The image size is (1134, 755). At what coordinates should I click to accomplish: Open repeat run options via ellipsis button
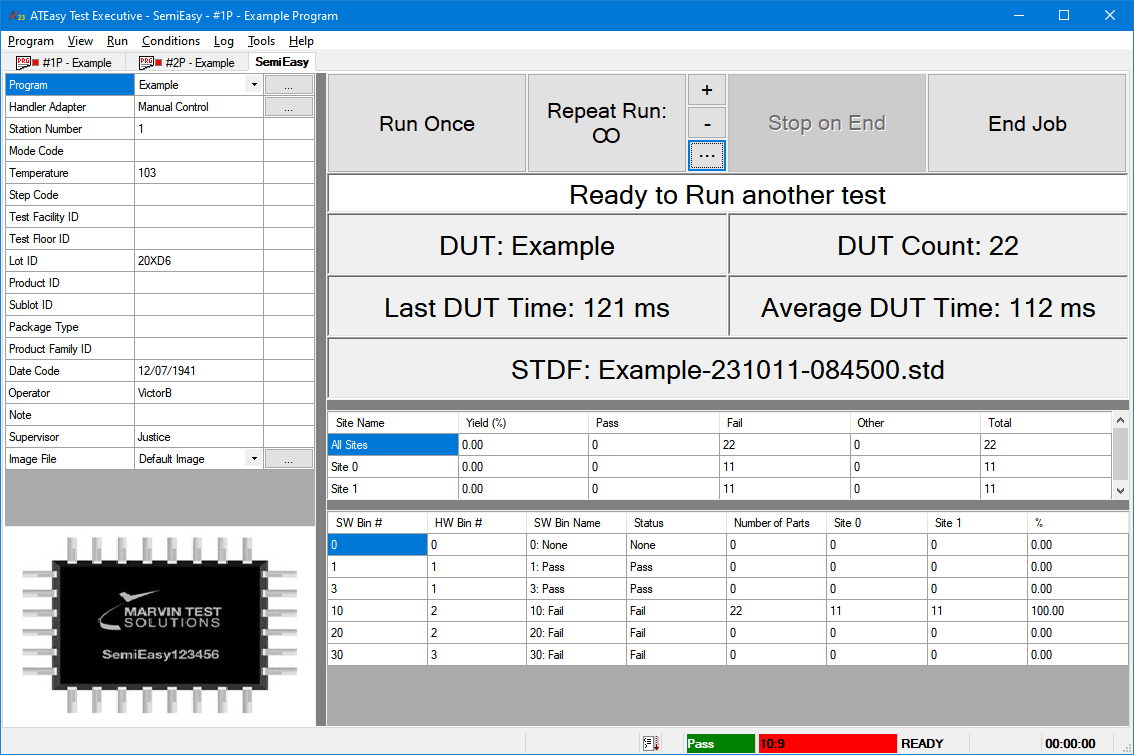coord(707,155)
